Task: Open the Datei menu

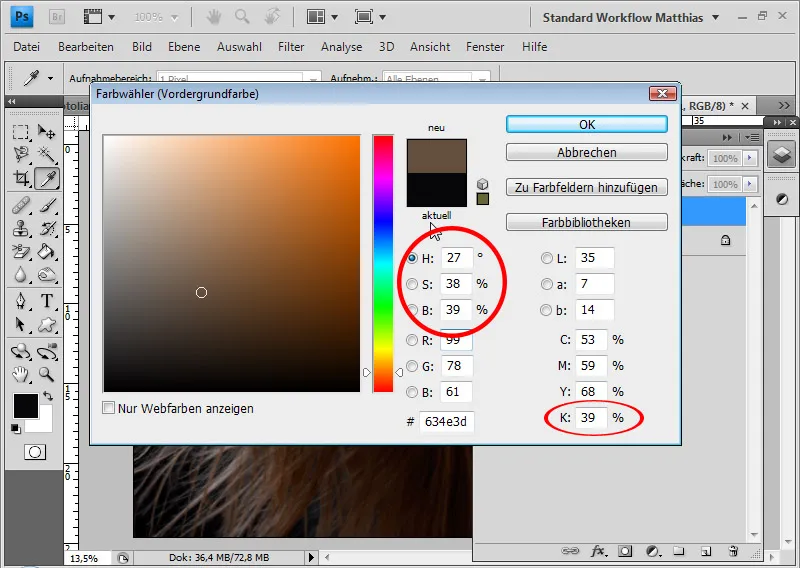Action: click(27, 47)
